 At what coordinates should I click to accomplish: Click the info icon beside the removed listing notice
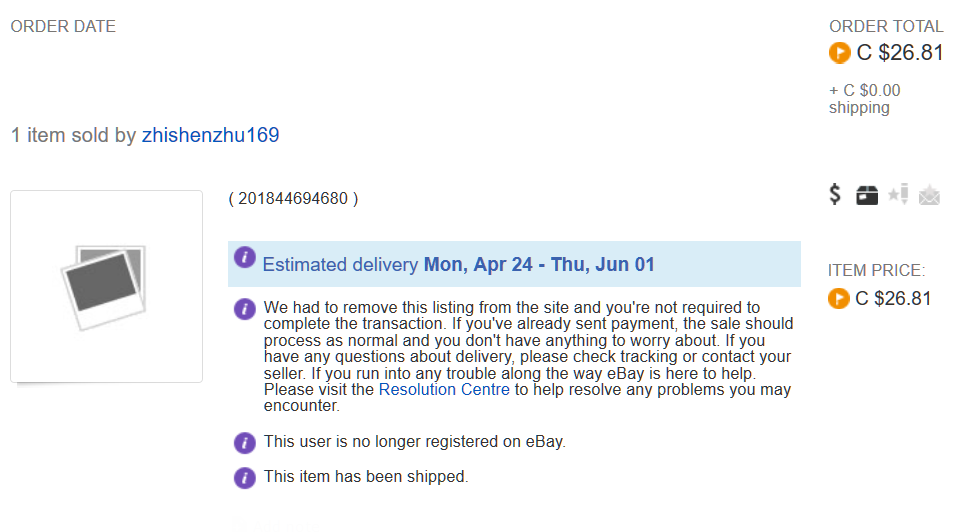[x=245, y=309]
